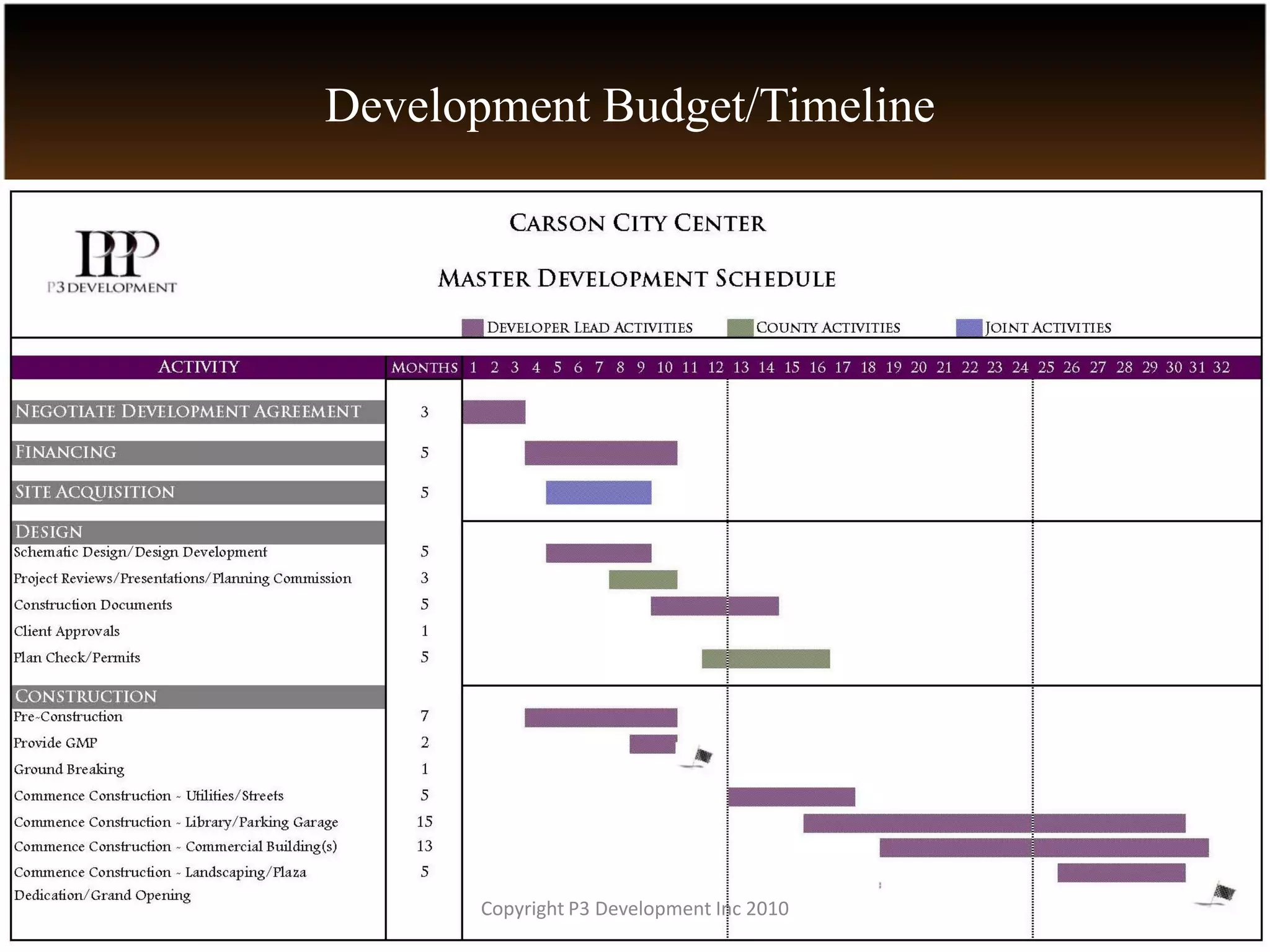This screenshot has height=952, width=1270.
Task: Click the Developer Lead Activities purple swatch
Action: click(x=473, y=328)
